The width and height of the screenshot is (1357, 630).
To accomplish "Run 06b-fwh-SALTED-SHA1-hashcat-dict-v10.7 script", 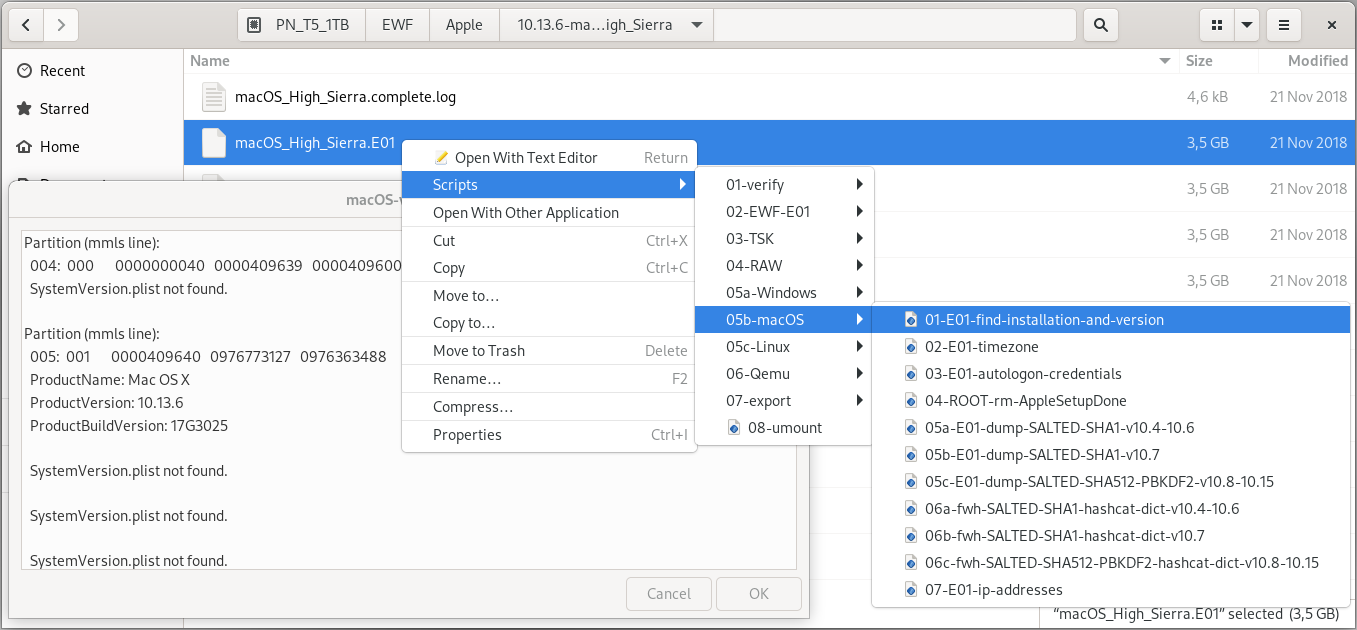I will tap(1111, 536).
